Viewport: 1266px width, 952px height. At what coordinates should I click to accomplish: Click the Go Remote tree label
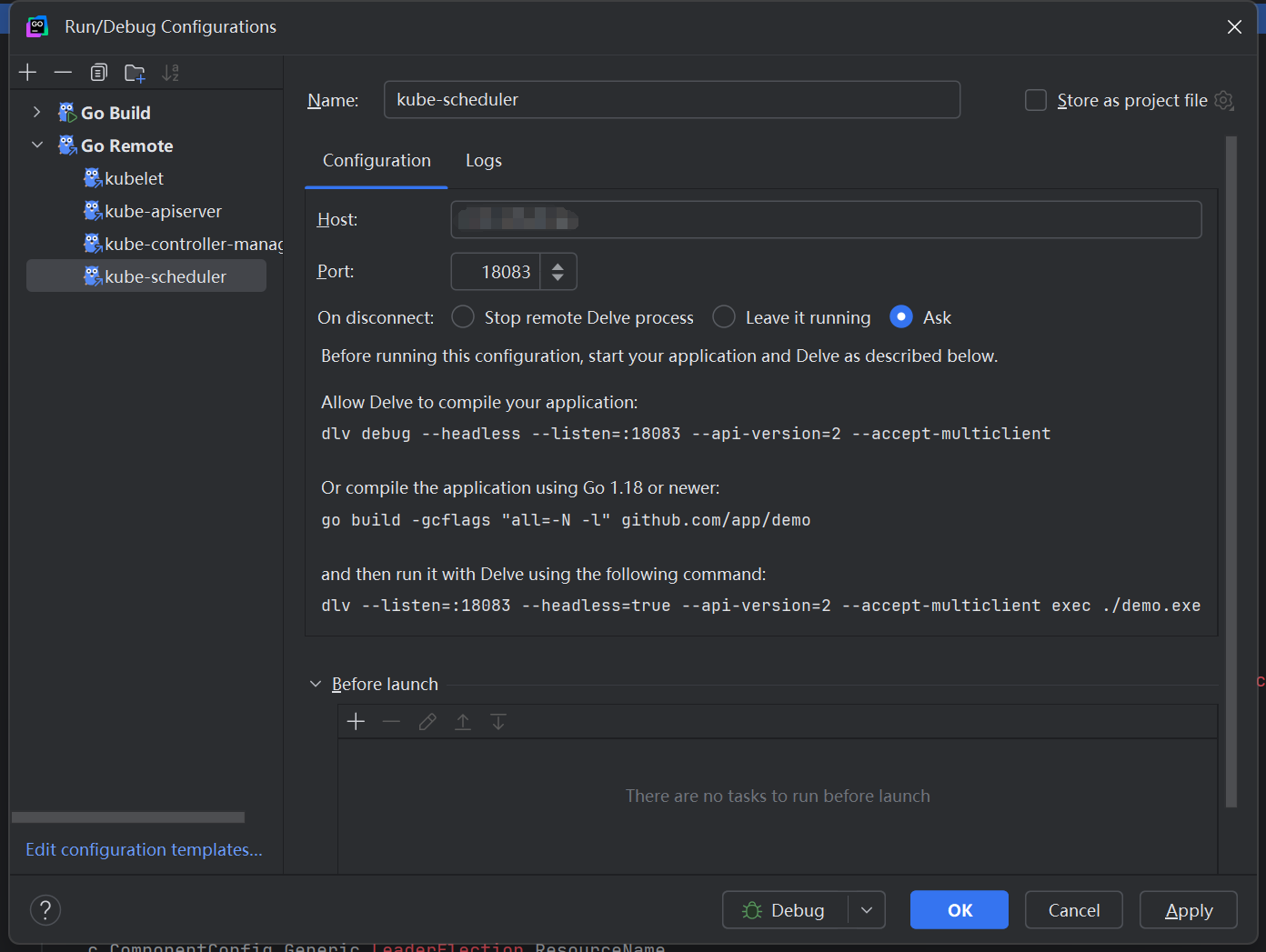126,145
